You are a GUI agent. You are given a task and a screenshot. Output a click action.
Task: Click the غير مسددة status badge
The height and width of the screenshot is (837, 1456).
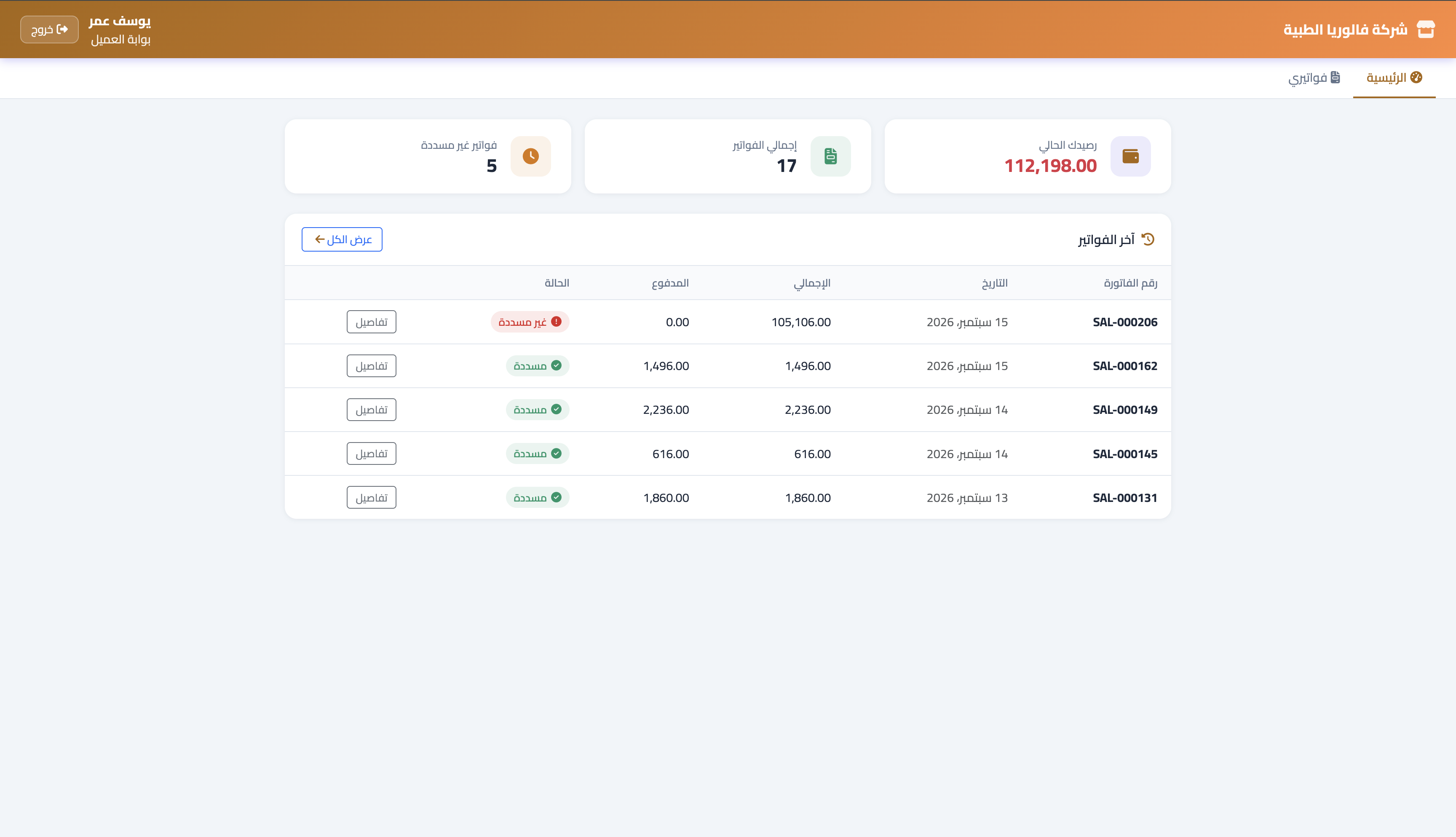530,322
